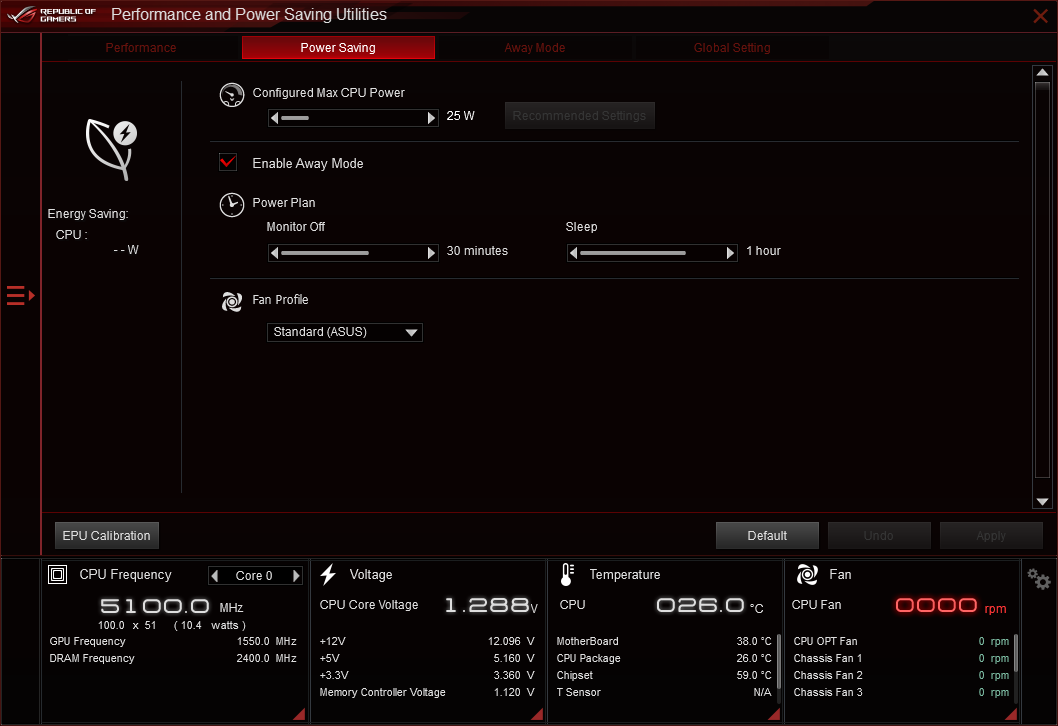The image size is (1058, 726).
Task: Click the Recommended Settings button
Action: pos(580,116)
